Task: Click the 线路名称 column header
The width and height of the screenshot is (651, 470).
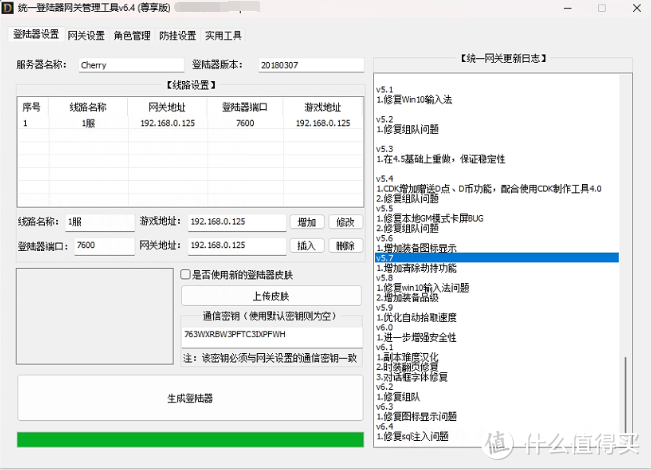Action: coord(88,107)
